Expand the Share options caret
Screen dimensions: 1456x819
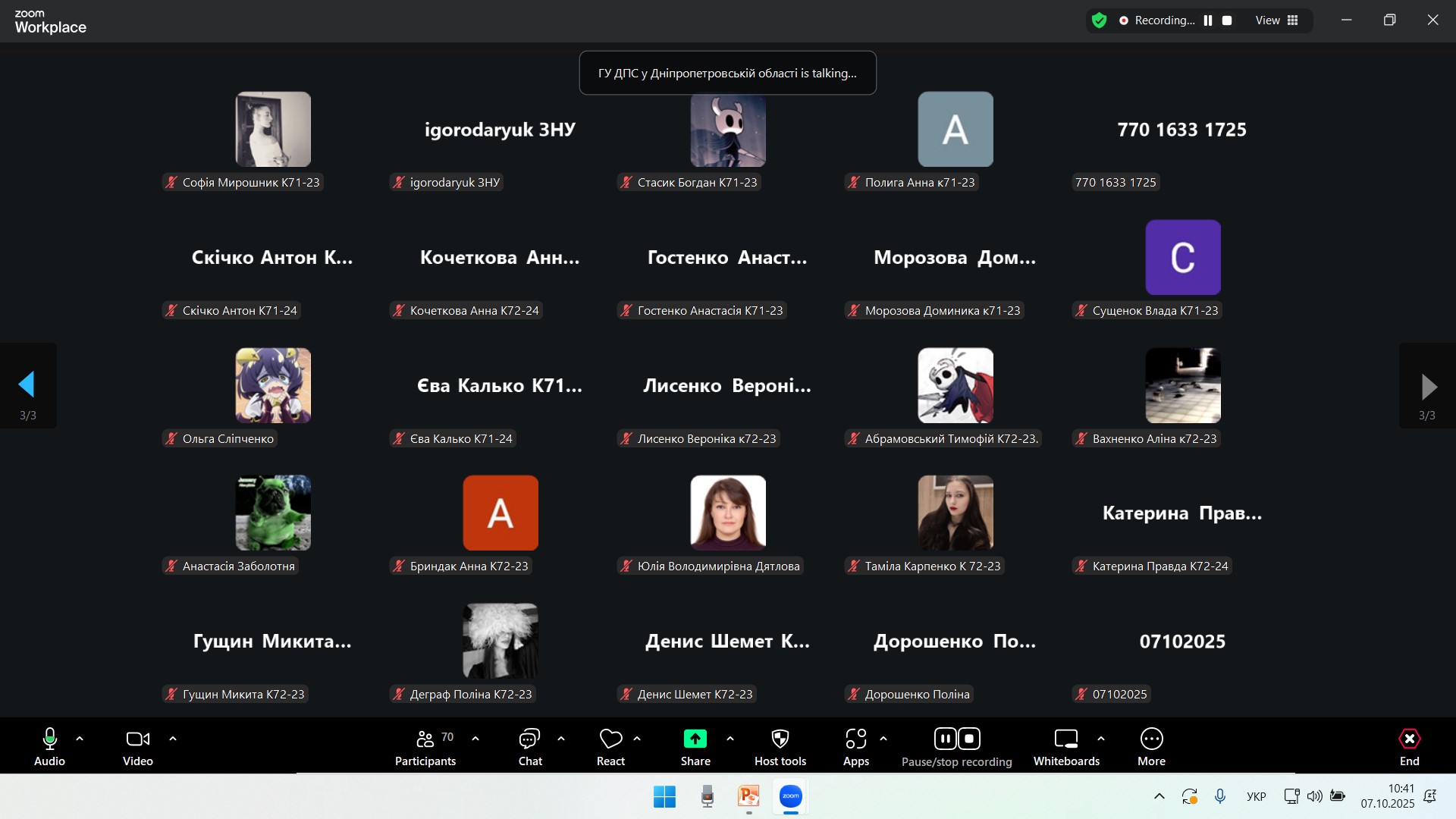(730, 739)
